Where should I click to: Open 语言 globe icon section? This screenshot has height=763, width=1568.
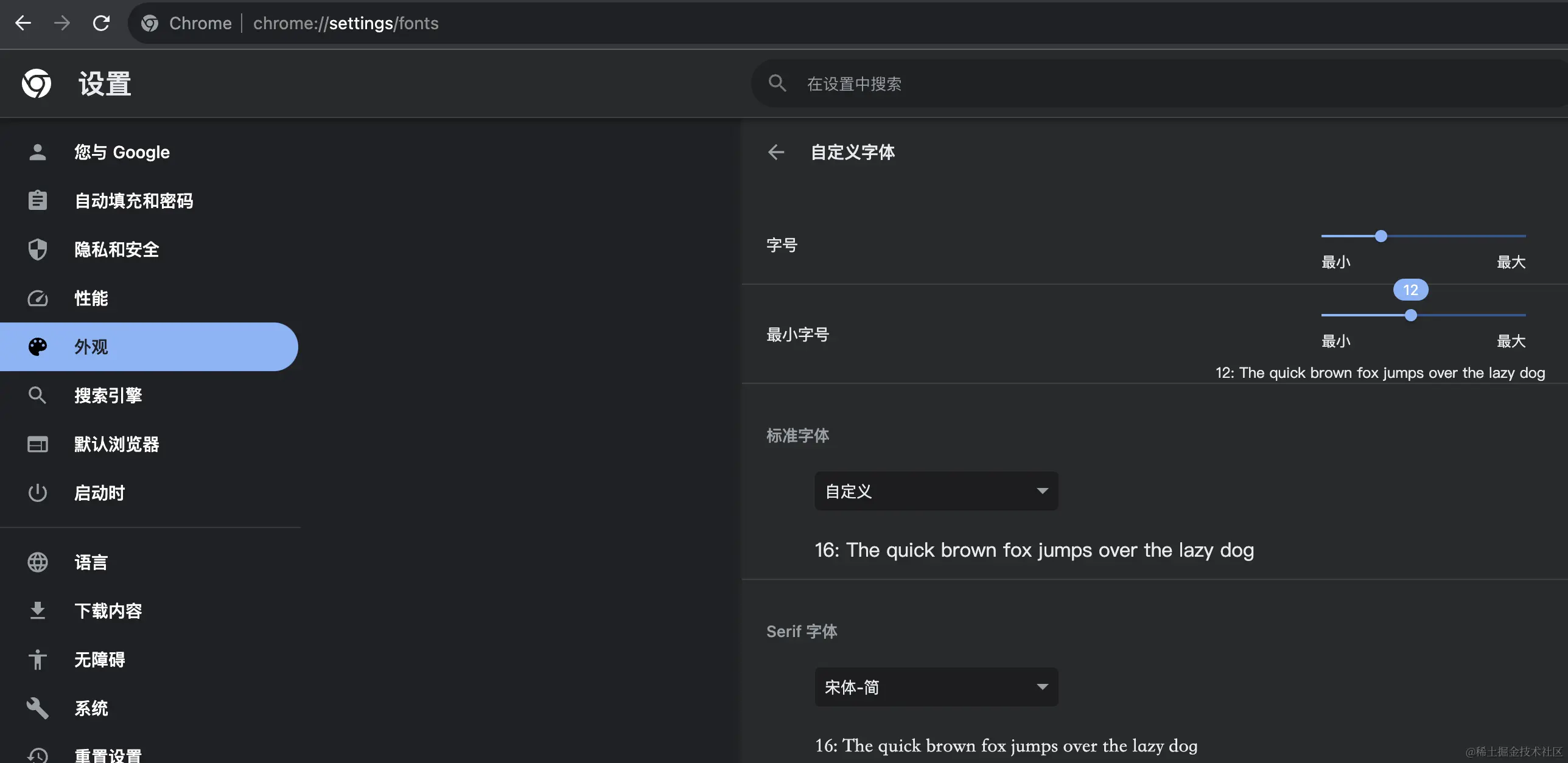click(x=38, y=562)
